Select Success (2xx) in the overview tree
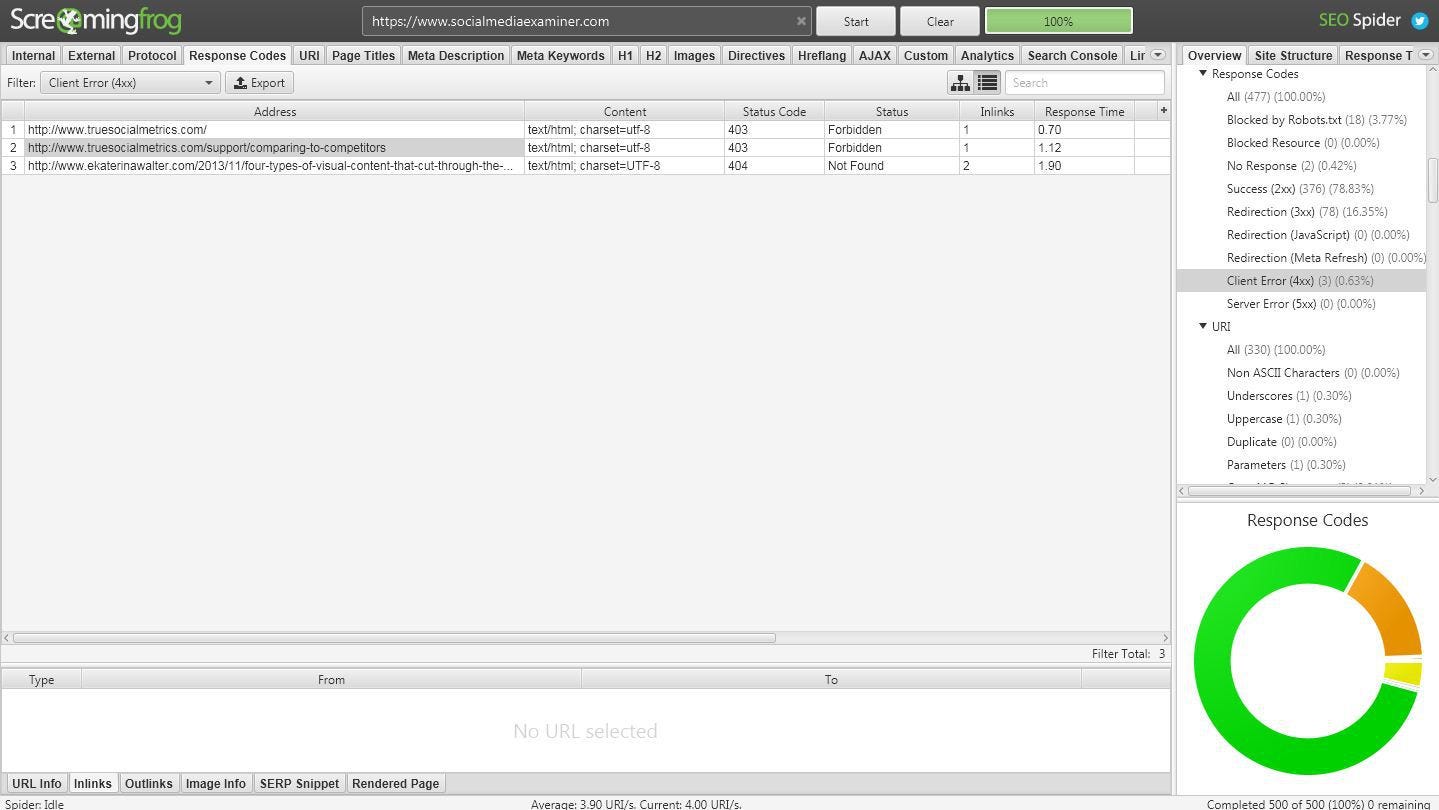Image resolution: width=1439 pixels, height=810 pixels. tap(1300, 189)
